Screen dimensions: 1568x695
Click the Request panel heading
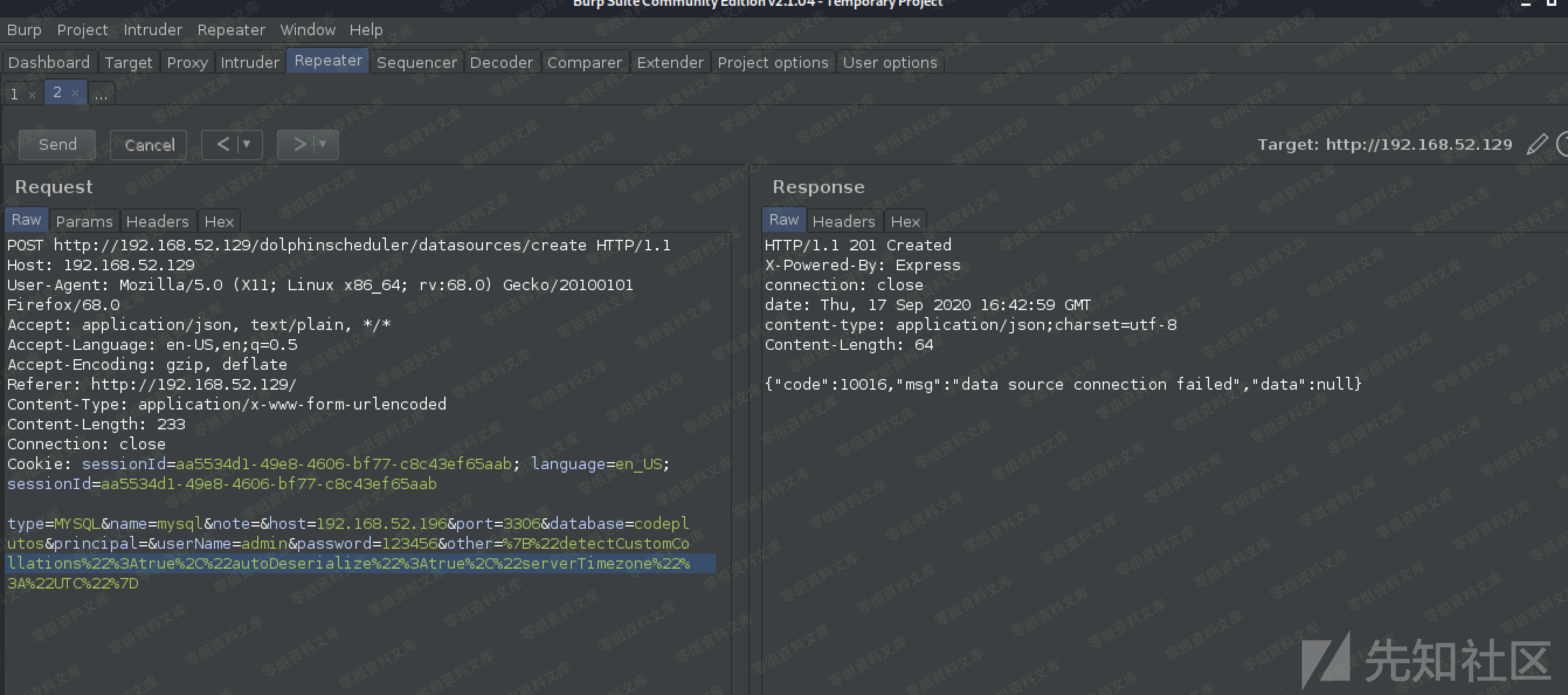point(54,187)
